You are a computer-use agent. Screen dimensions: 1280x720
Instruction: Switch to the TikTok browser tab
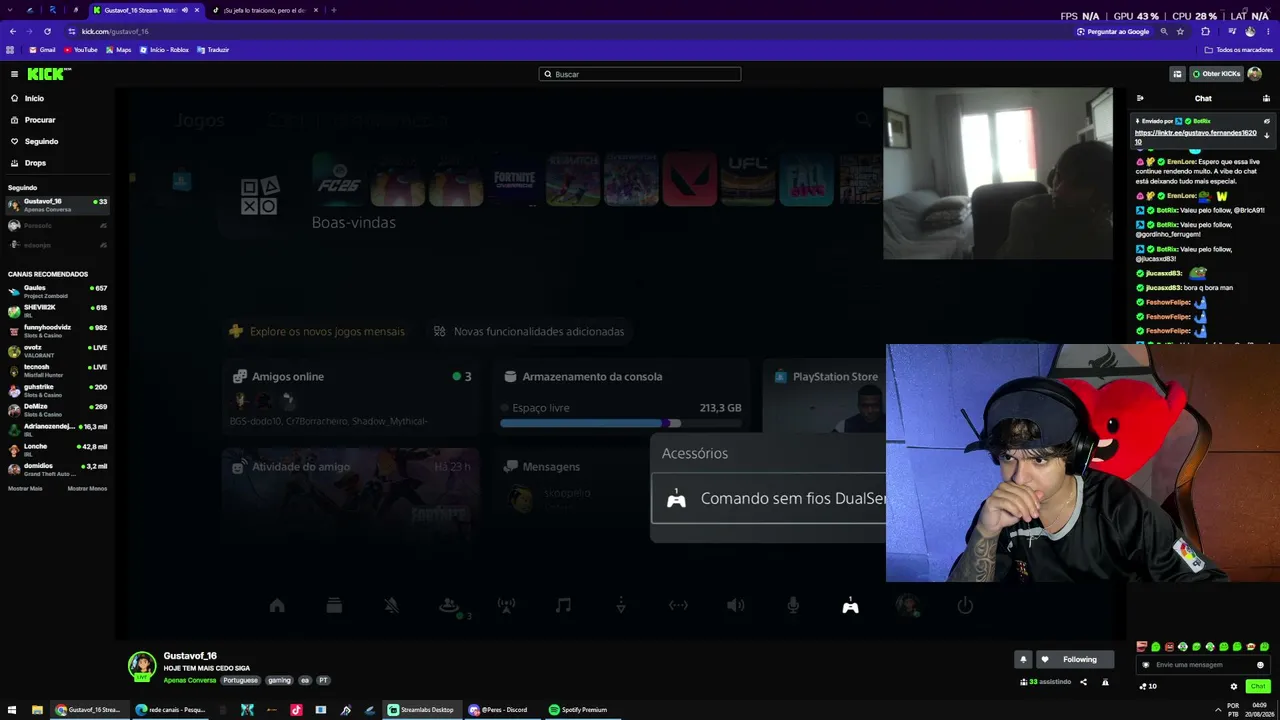point(265,10)
